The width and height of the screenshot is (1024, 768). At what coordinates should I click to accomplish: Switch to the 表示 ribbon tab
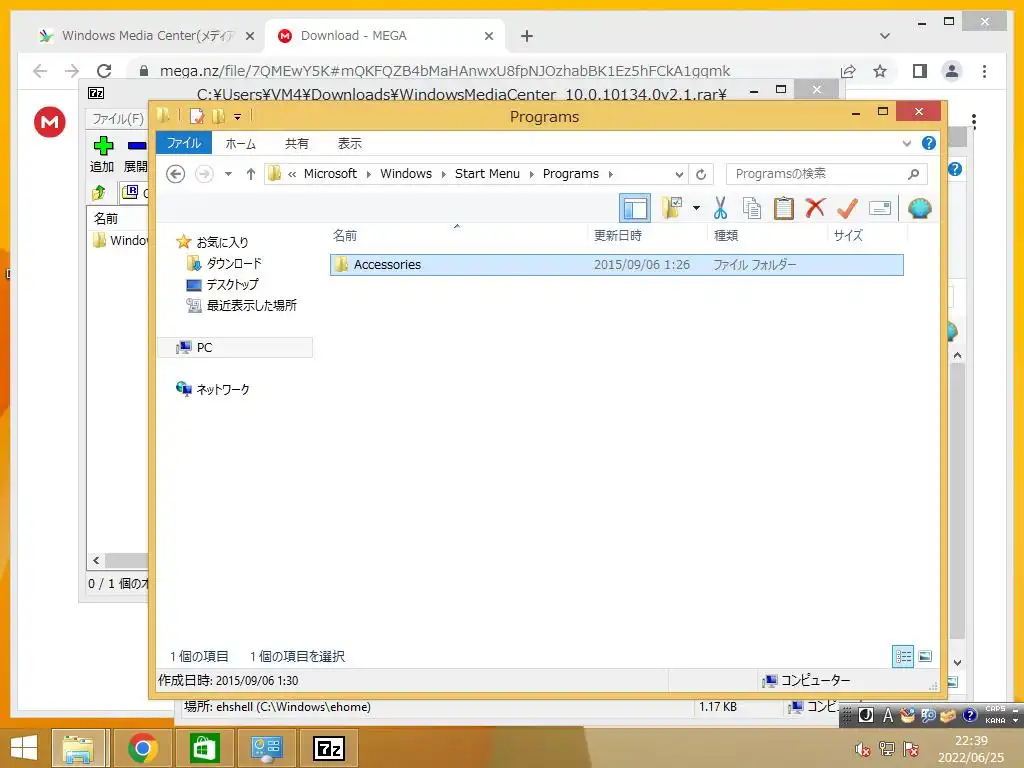click(x=349, y=144)
